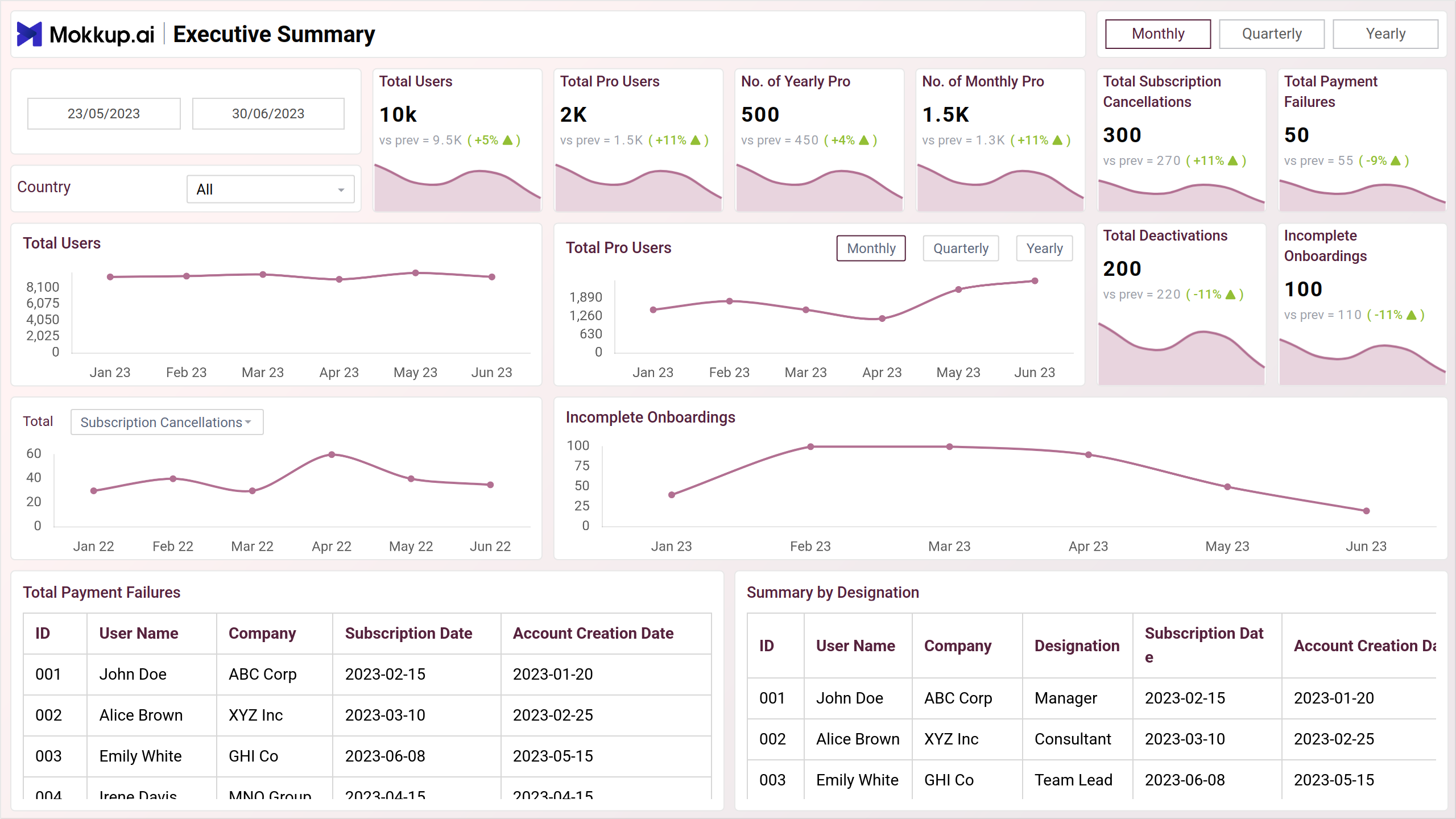Click the Jan 23 point on Total Pro Users chart
This screenshot has height=819, width=1456.
point(653,310)
